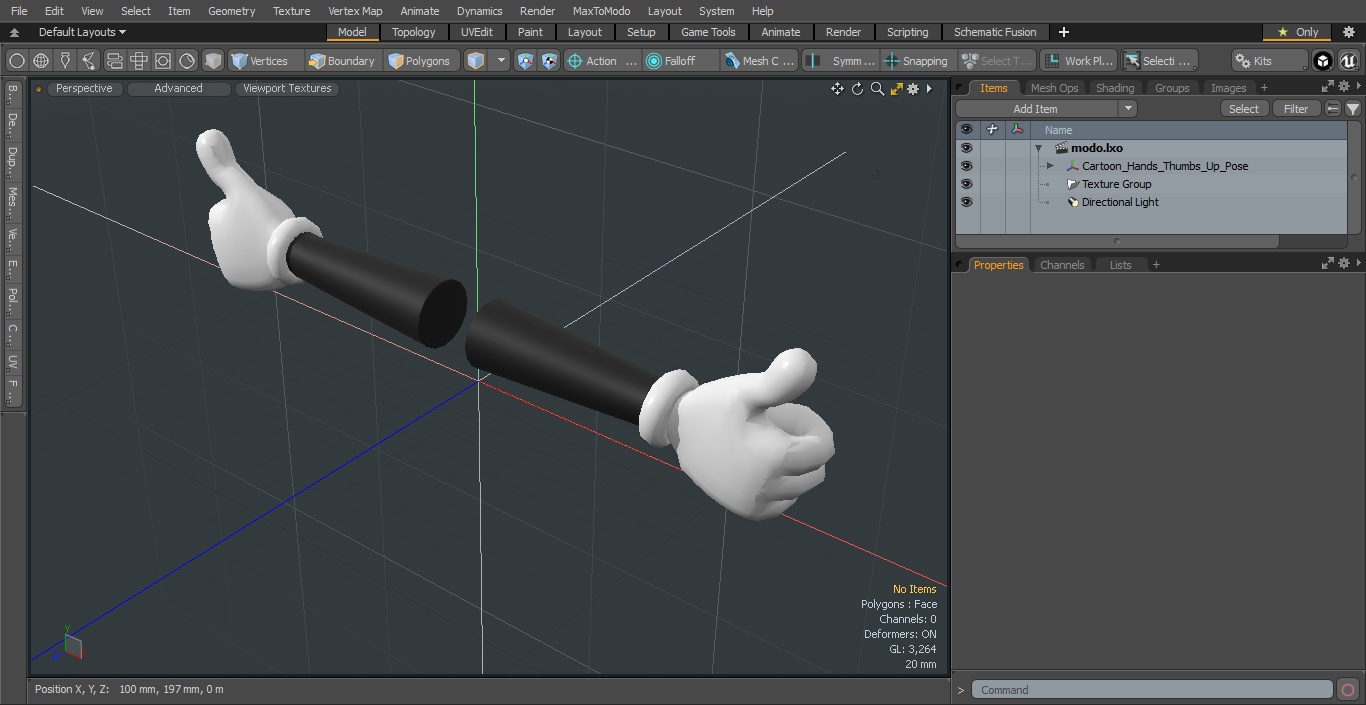Viewport: 1366px width, 705px height.
Task: Click the Add Item button
Action: [1036, 109]
